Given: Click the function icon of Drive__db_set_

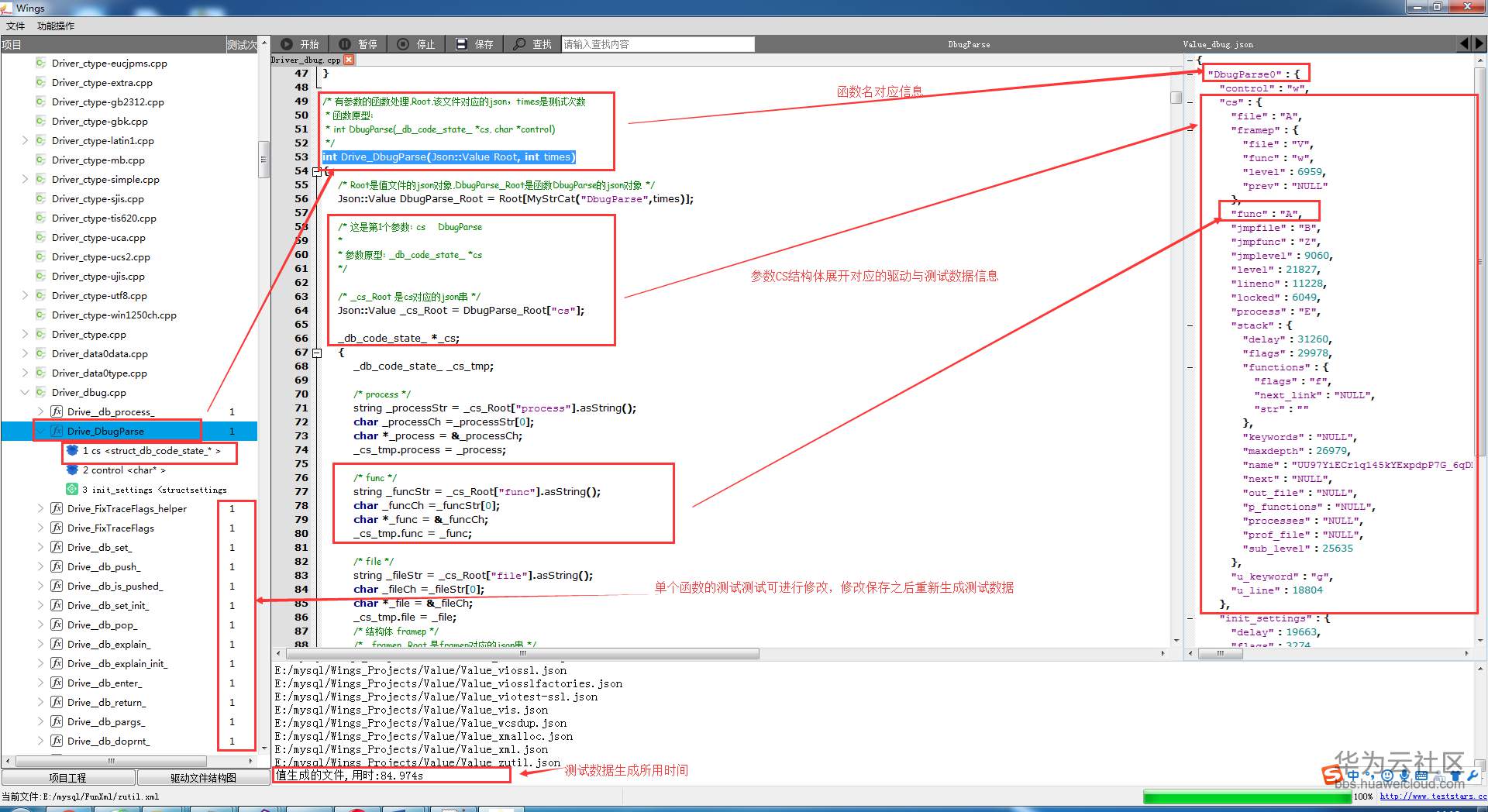Looking at the screenshot, I should pyautogui.click(x=57, y=547).
